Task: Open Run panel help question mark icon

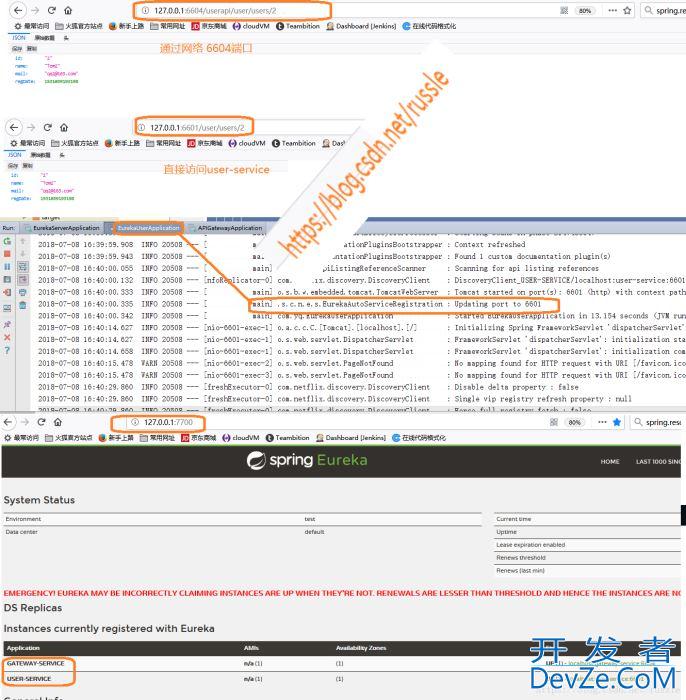Action: click(x=8, y=351)
